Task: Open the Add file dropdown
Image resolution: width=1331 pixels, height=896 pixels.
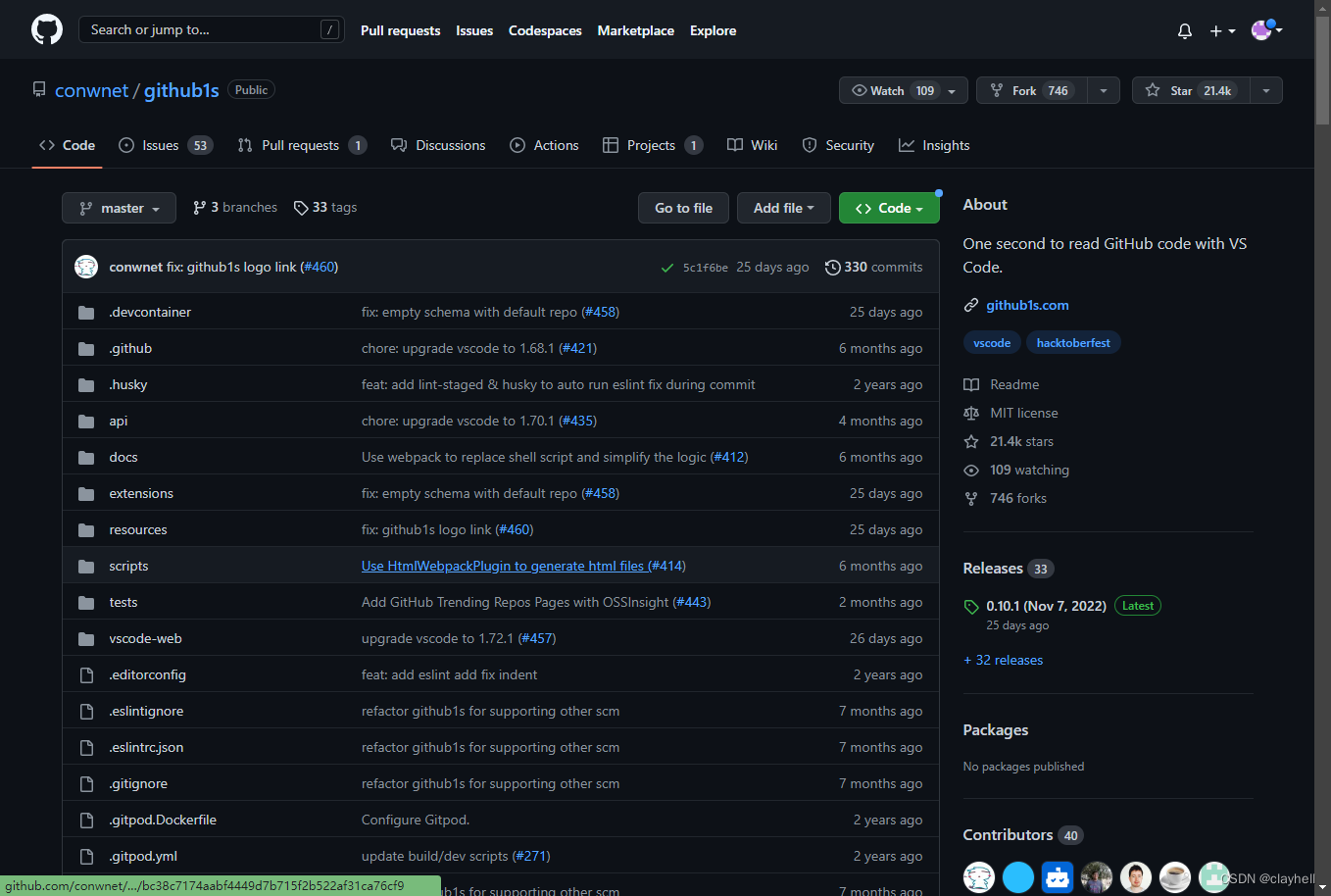Action: [784, 208]
